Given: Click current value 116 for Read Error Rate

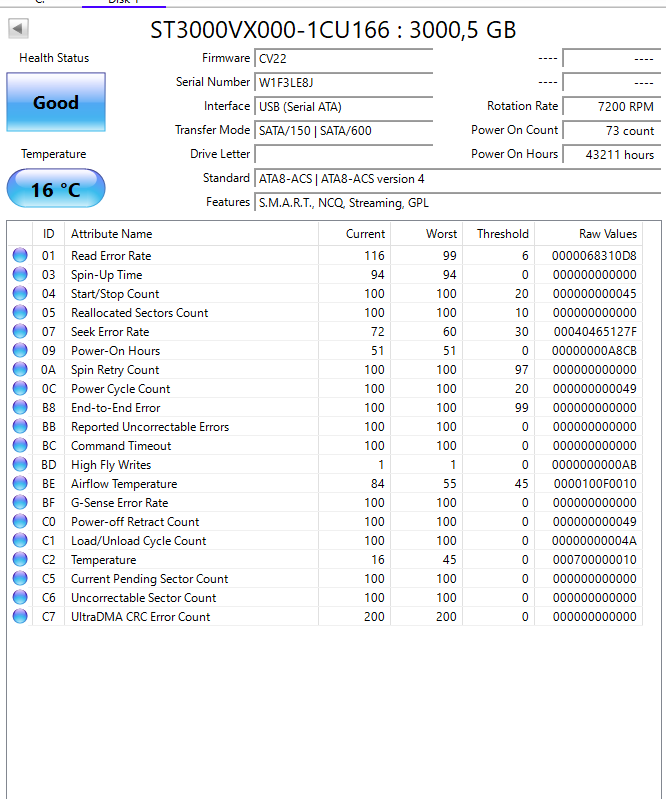Looking at the screenshot, I should coord(374,256).
